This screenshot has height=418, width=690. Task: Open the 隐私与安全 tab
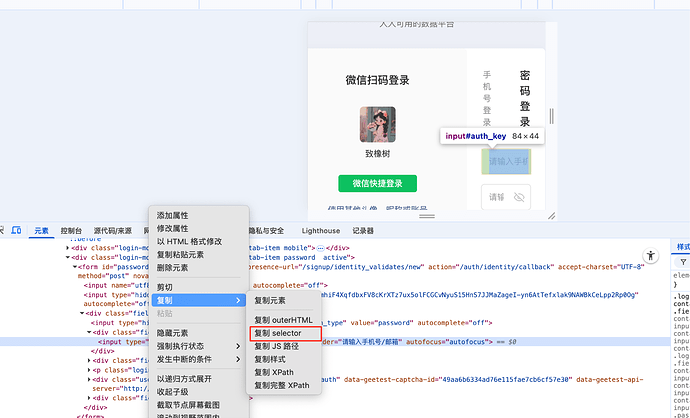pyautogui.click(x=267, y=231)
